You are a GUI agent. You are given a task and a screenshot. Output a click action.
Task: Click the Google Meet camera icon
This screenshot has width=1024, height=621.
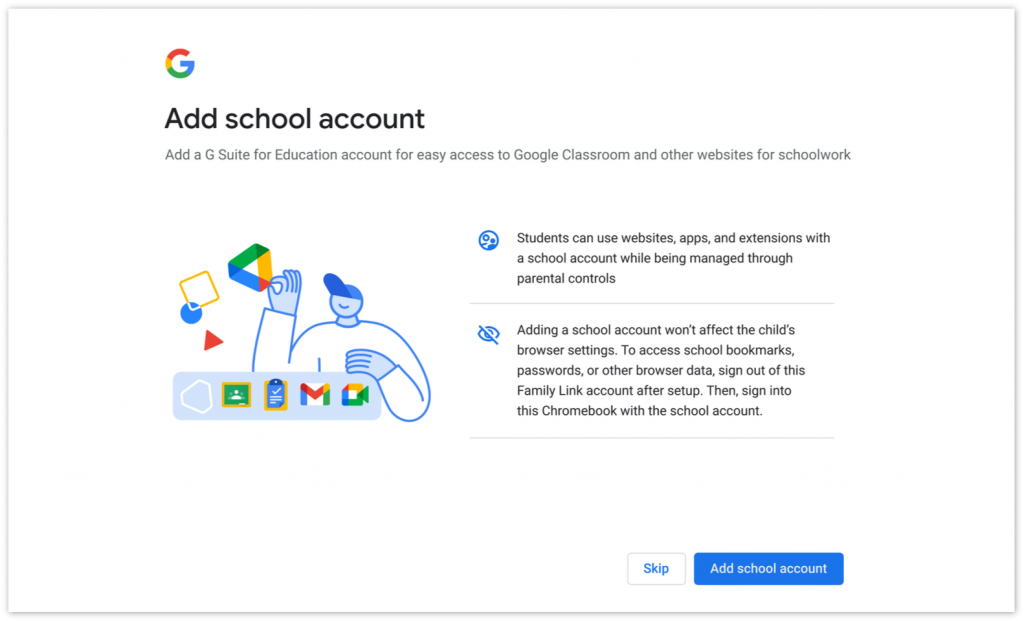pos(355,395)
